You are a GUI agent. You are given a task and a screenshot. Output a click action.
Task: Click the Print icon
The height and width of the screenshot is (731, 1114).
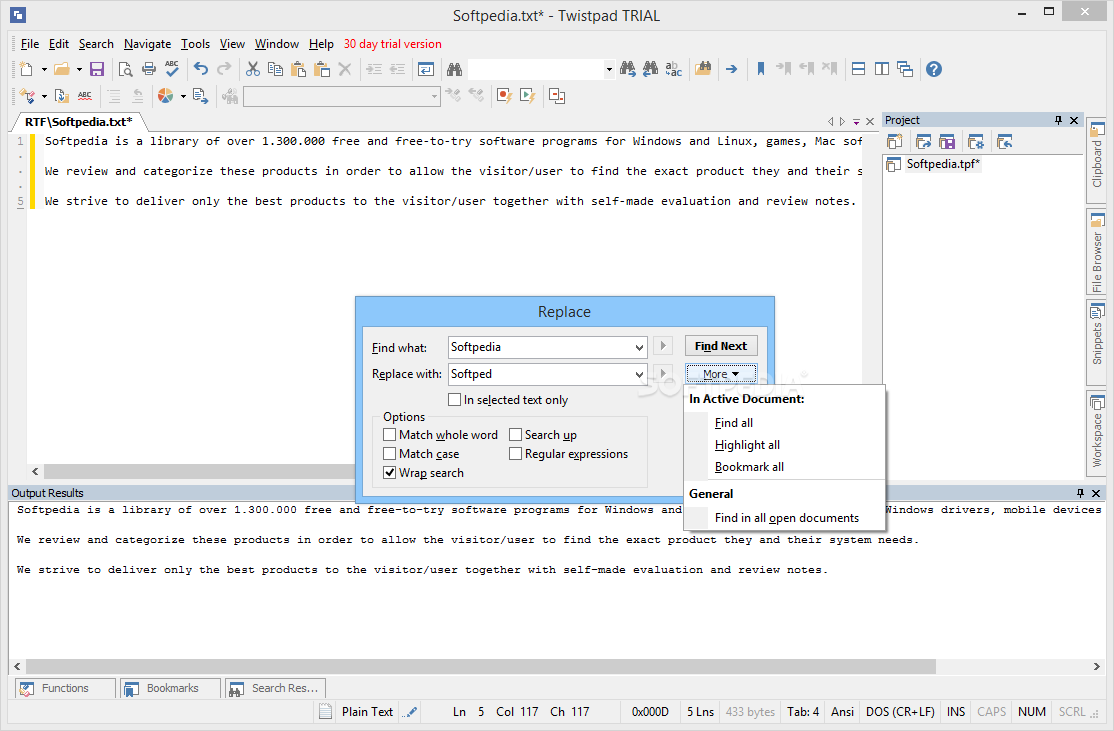pos(148,69)
